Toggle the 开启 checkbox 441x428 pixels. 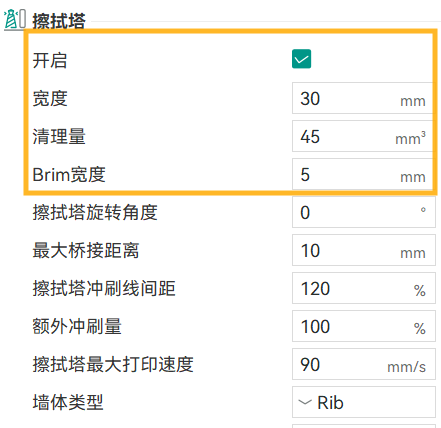pyautogui.click(x=301, y=59)
